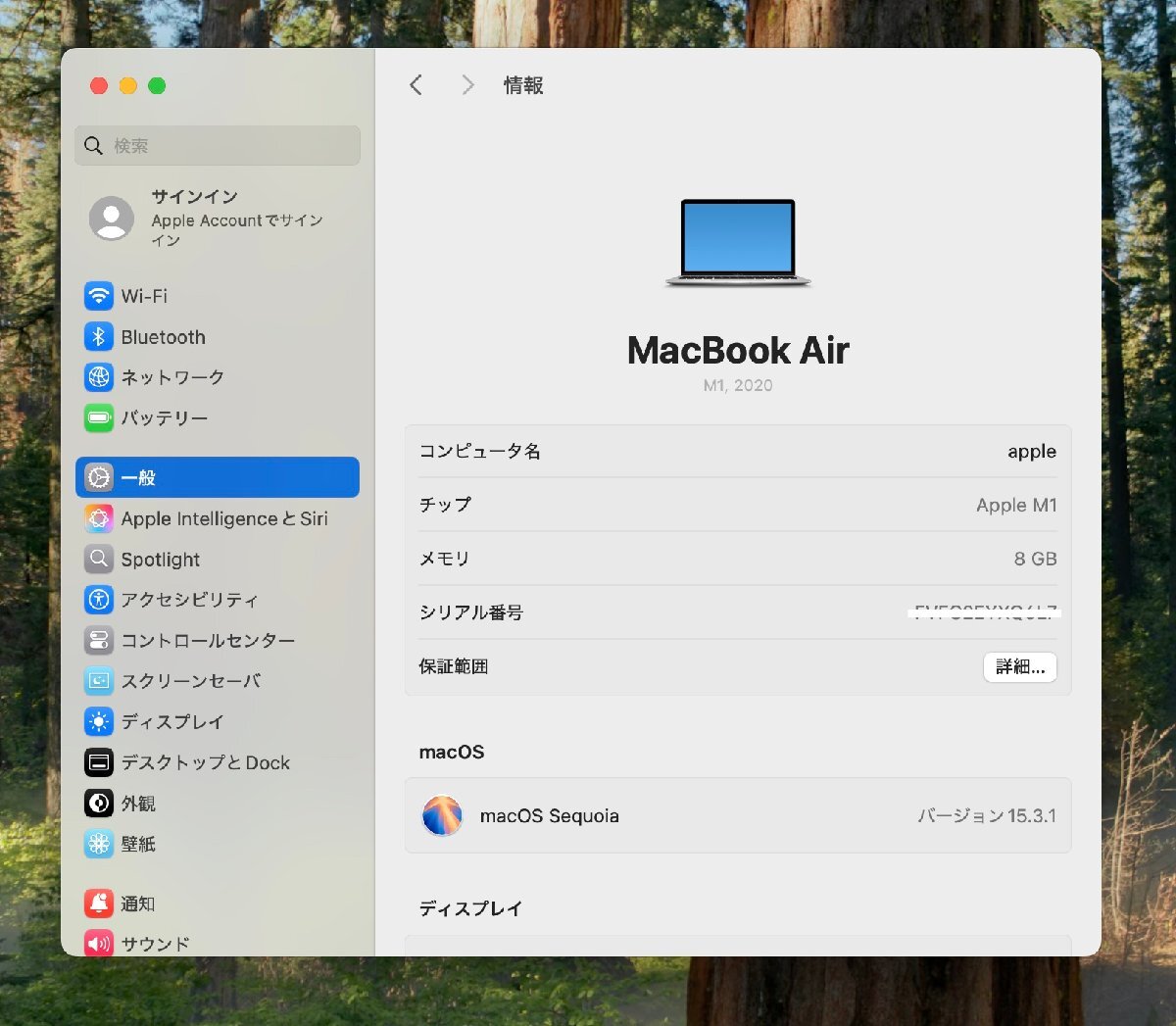The width and height of the screenshot is (1176, 1026).
Task: Select the 通知 bell icon
Action: (99, 904)
